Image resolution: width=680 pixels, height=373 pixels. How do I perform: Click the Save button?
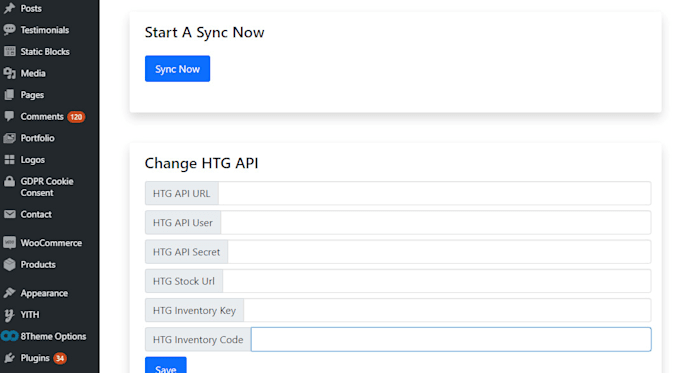click(166, 365)
